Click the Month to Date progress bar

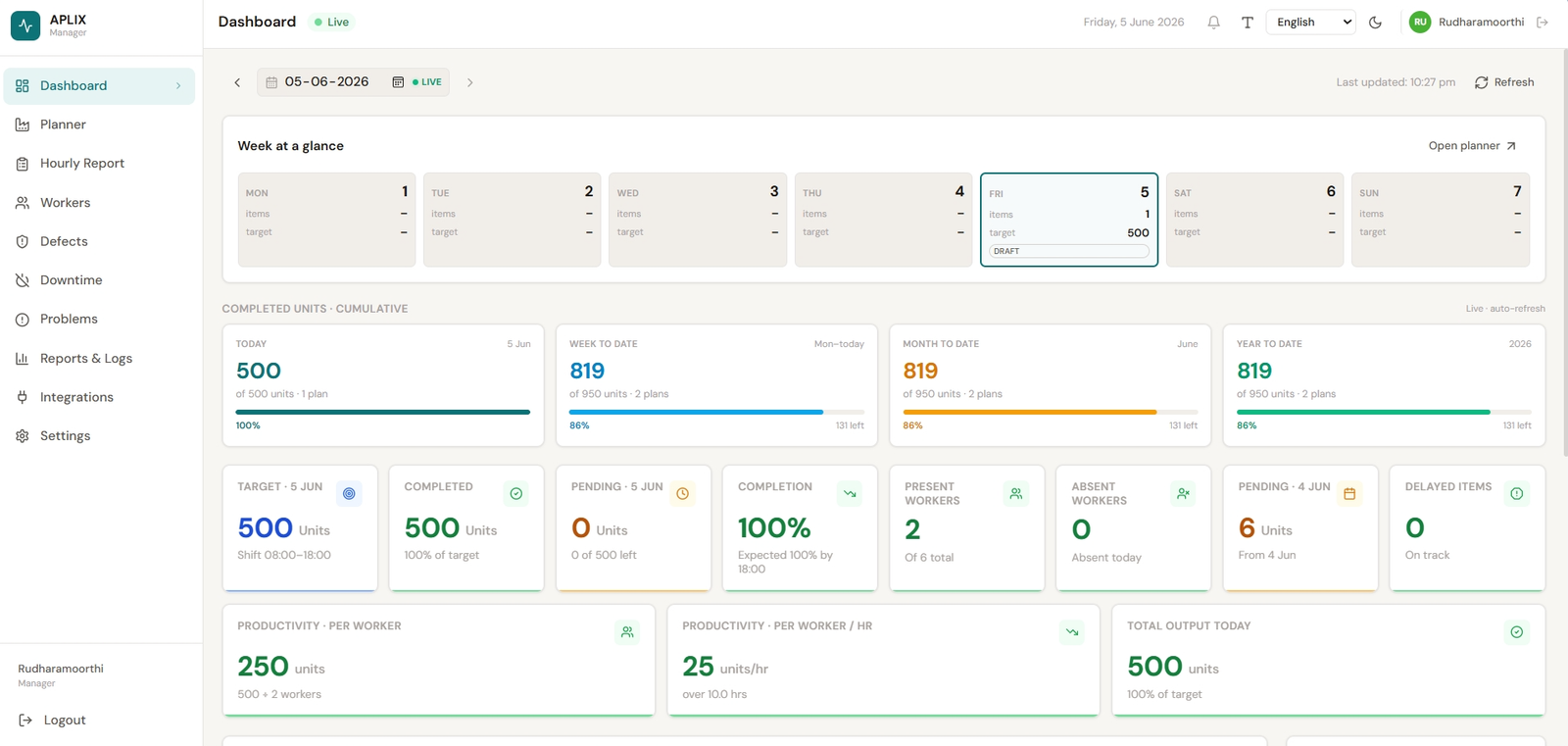[1051, 413]
